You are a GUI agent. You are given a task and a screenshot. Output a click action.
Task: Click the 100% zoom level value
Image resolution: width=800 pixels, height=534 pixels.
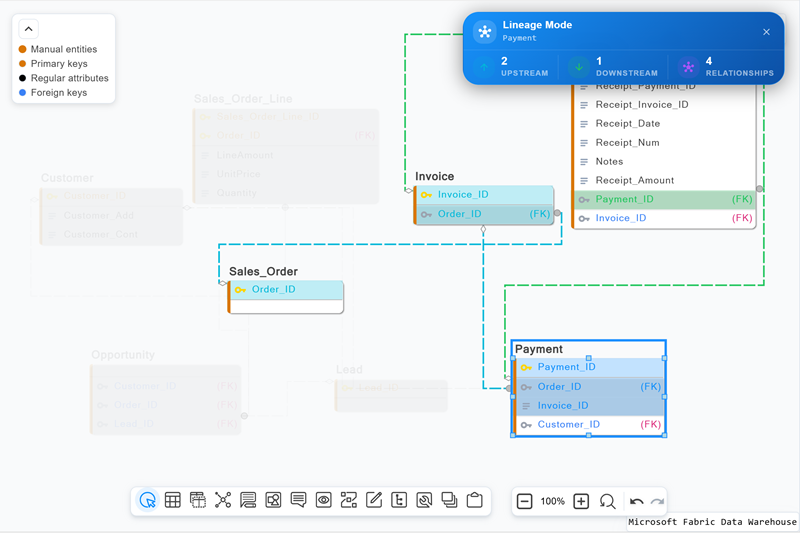tap(553, 501)
